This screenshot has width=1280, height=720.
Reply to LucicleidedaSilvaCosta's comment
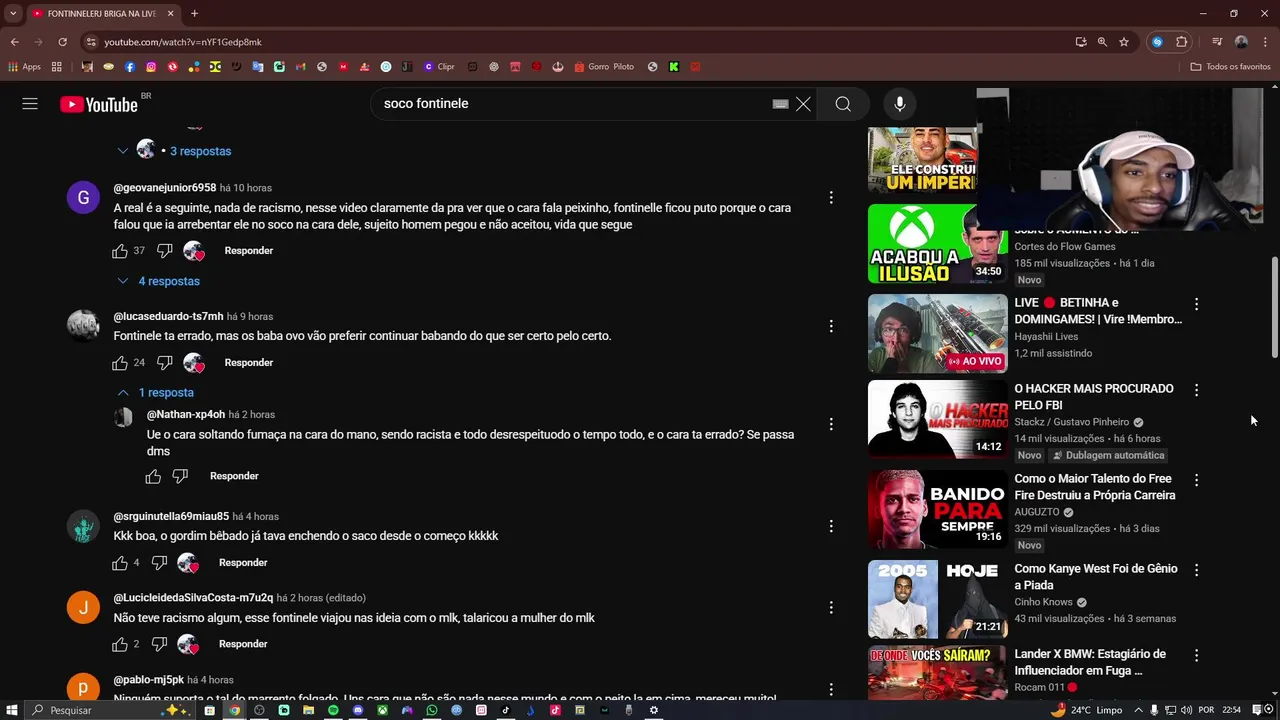tap(243, 644)
